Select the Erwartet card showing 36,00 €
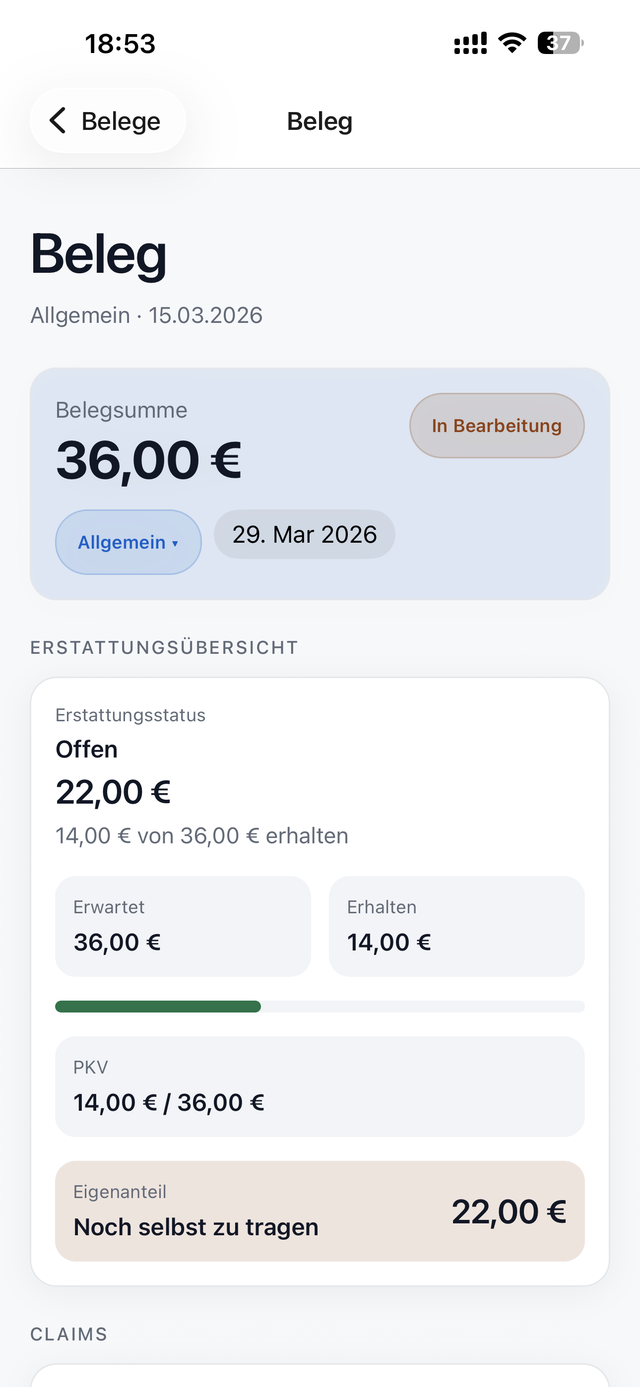The height and width of the screenshot is (1387, 640). 182,925
